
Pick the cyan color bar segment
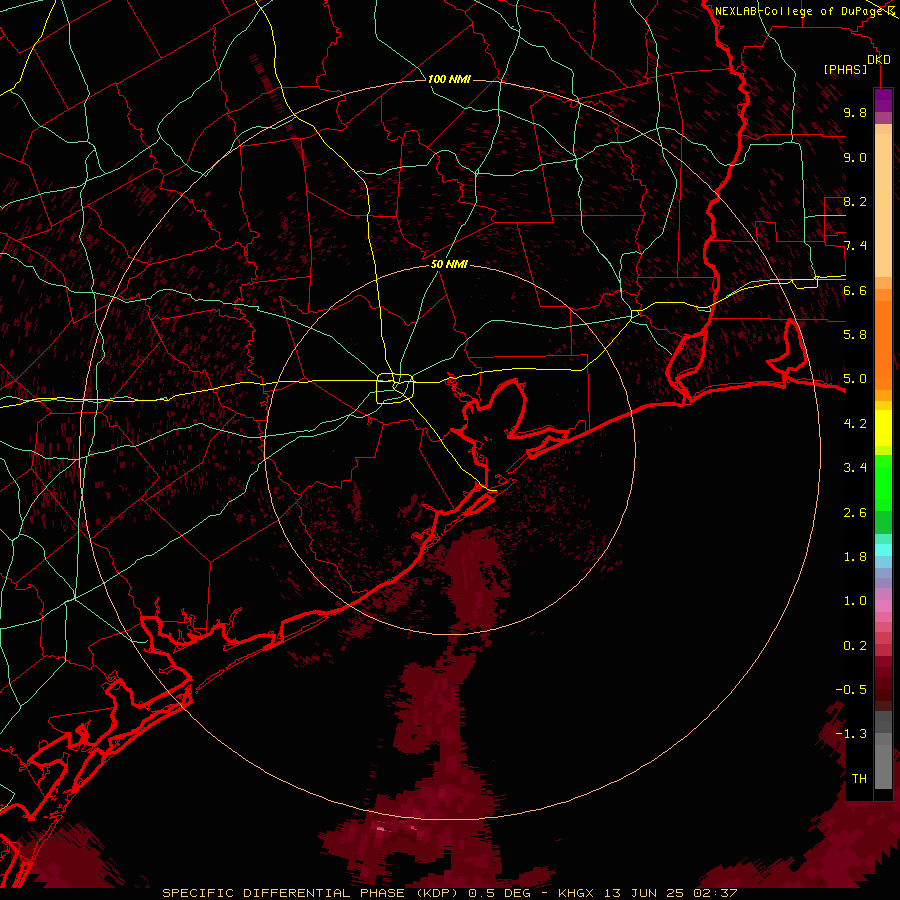click(883, 550)
